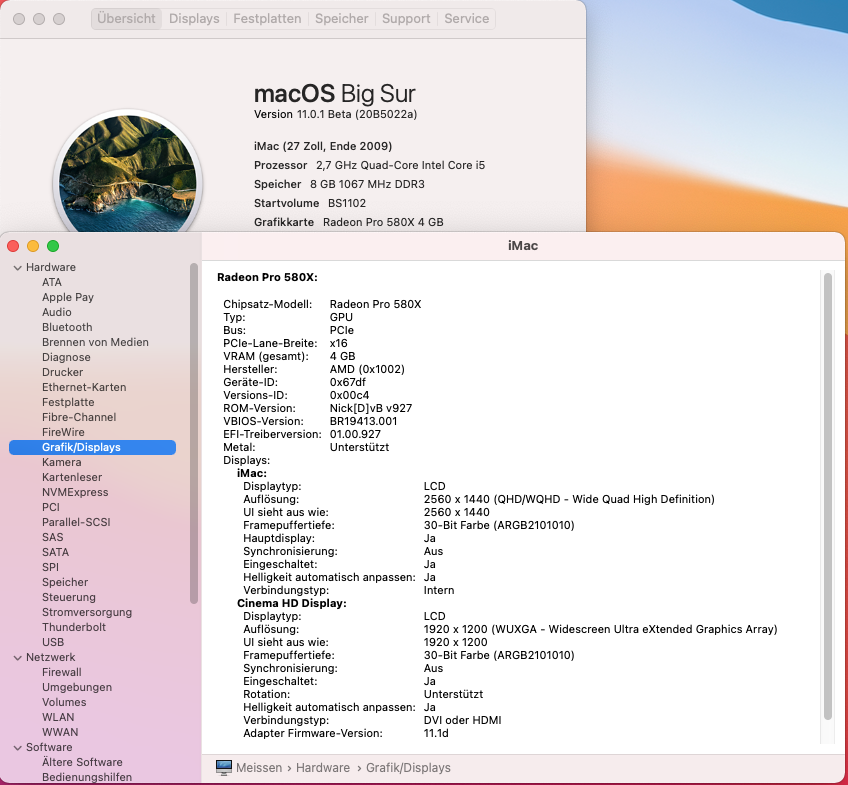Image resolution: width=848 pixels, height=785 pixels.
Task: Open the Support tab
Action: pyautogui.click(x=406, y=19)
